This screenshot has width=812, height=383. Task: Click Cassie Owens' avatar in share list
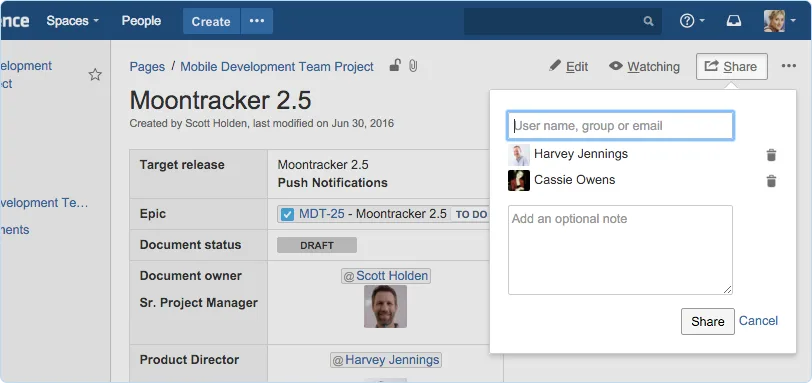[x=519, y=181]
